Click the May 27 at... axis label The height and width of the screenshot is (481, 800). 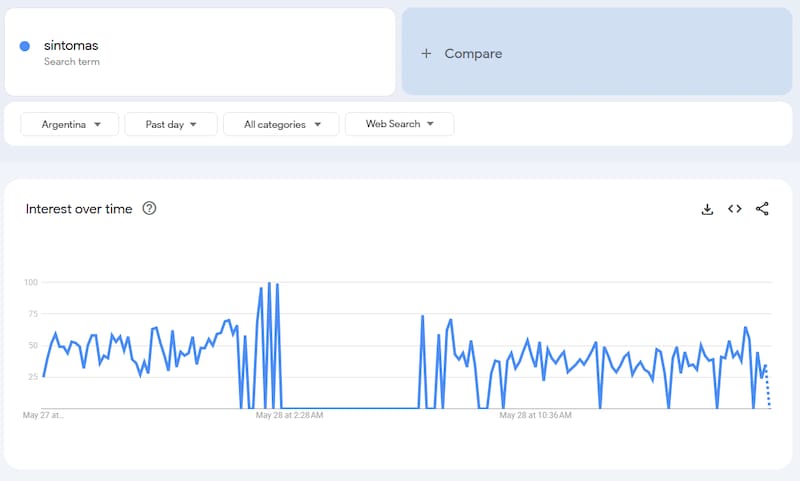[43, 415]
